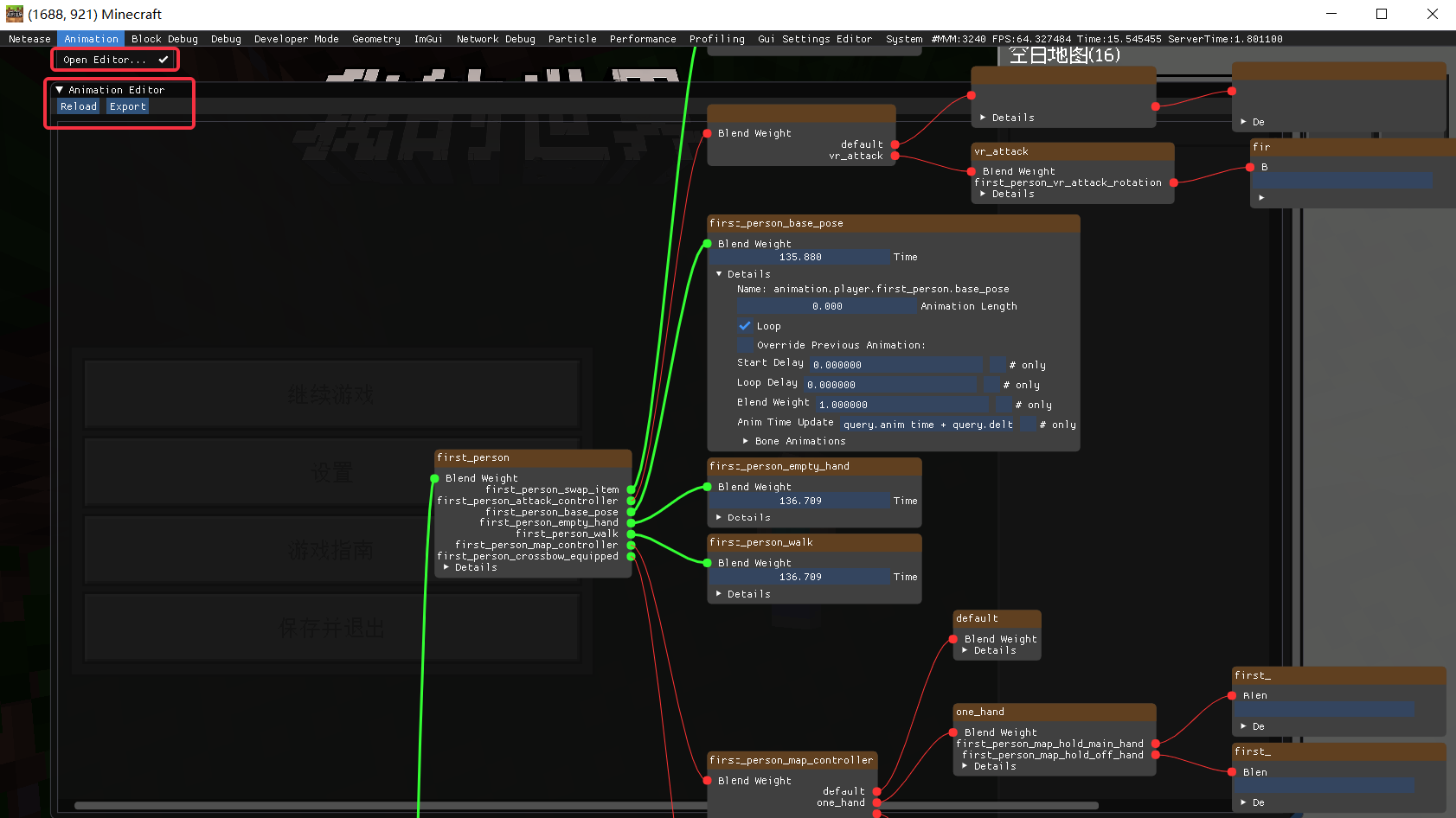Click the first_person_walk node Blend Weight input pin
1456x818 pixels.
click(x=708, y=563)
